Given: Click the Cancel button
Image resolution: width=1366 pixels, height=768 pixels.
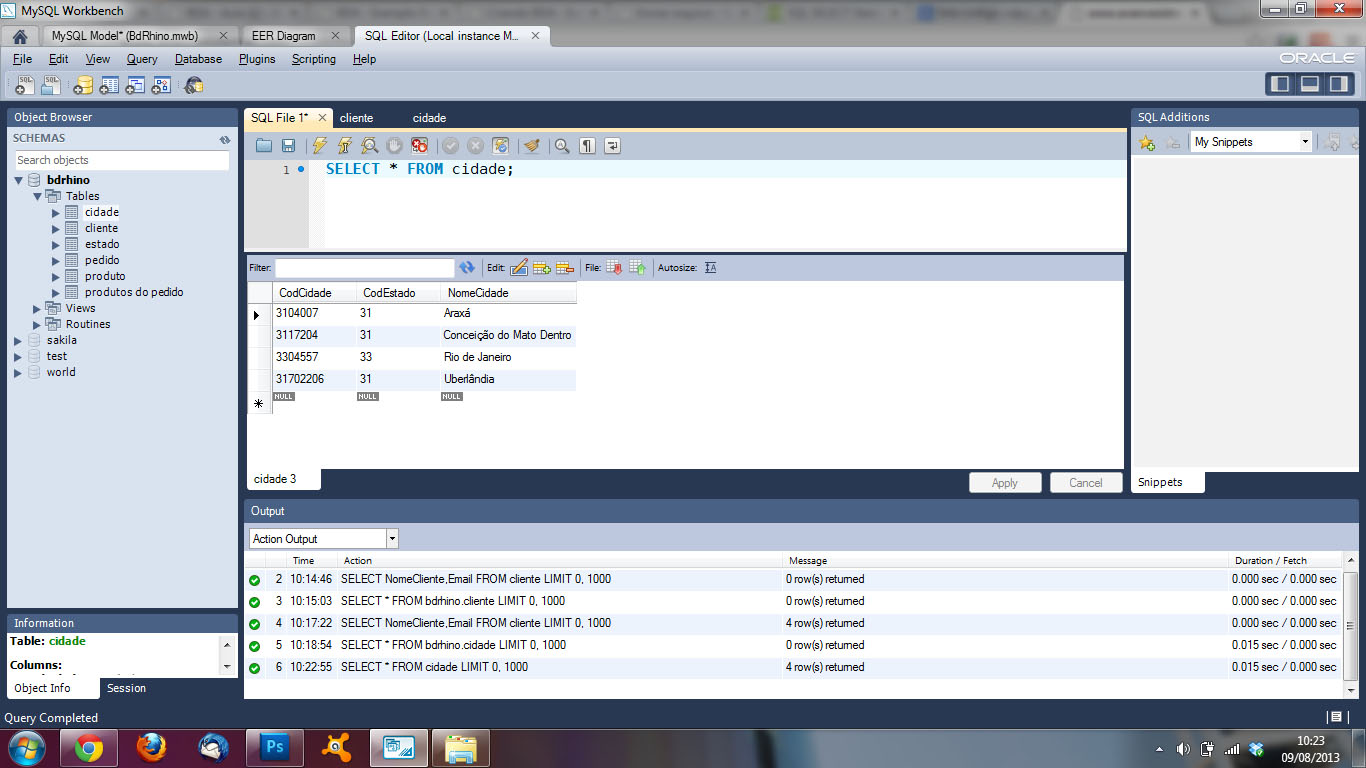Looking at the screenshot, I should 1085,483.
